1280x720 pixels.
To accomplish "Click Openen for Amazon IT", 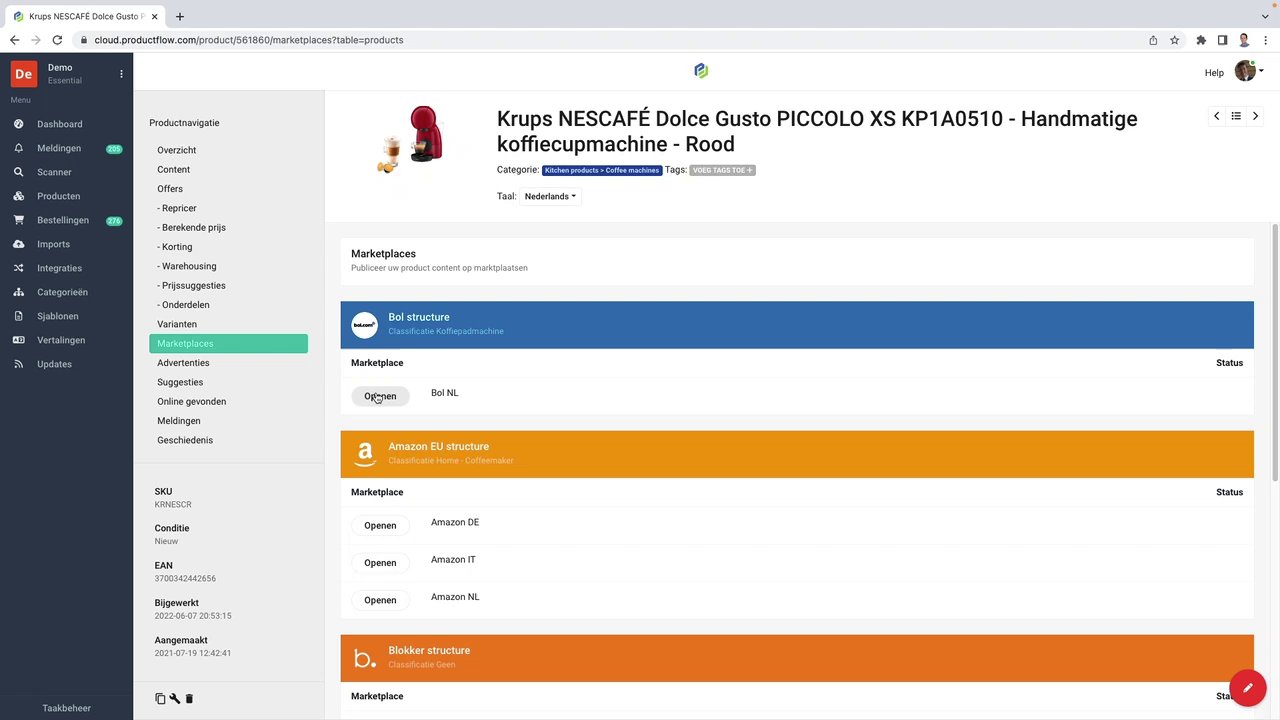I will (380, 563).
